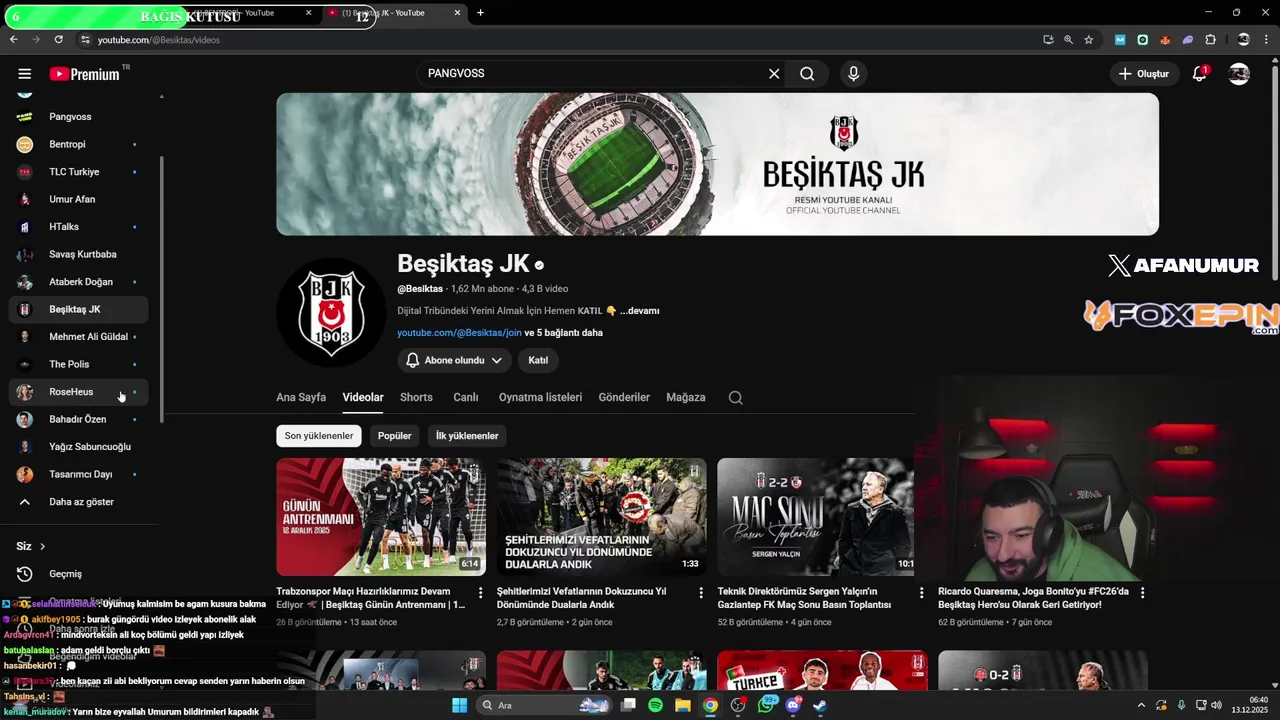Screen dimensions: 1280x720
Task: Open the Abone olundu subscription dropdown
Action: click(x=454, y=361)
